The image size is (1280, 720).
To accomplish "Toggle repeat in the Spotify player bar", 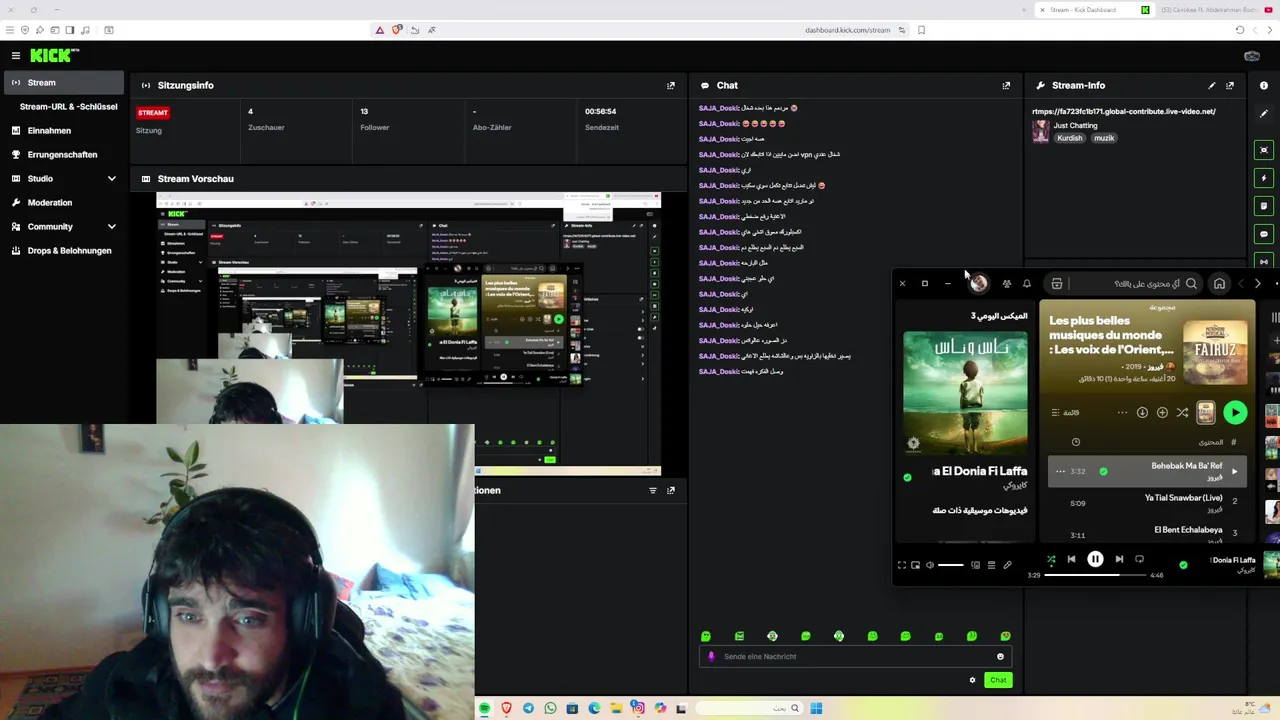I will [x=1139, y=560].
